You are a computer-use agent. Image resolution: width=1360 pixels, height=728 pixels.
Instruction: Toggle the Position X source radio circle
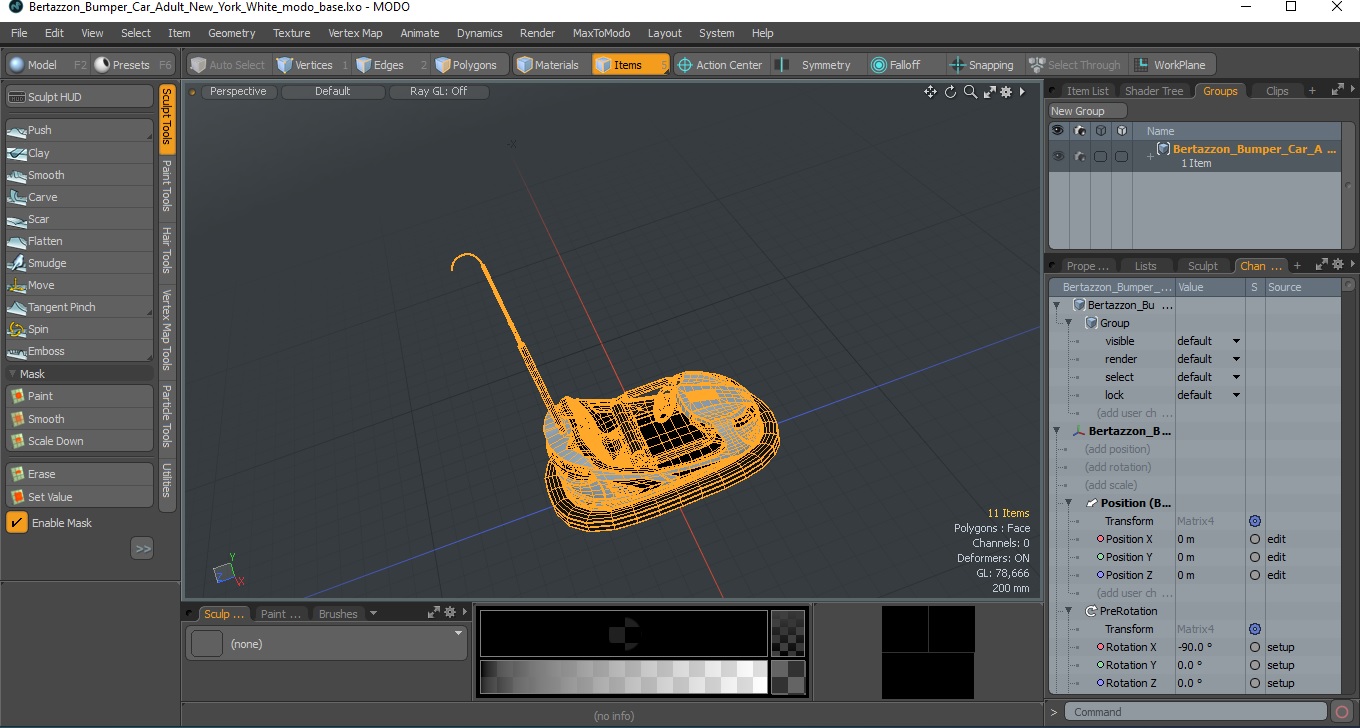[x=1255, y=539]
